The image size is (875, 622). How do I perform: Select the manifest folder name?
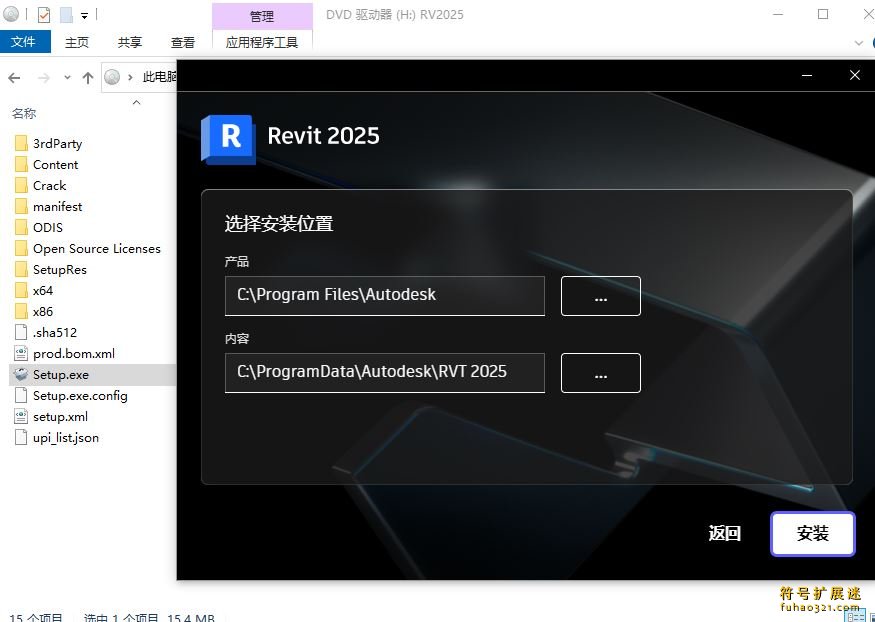tap(57, 207)
